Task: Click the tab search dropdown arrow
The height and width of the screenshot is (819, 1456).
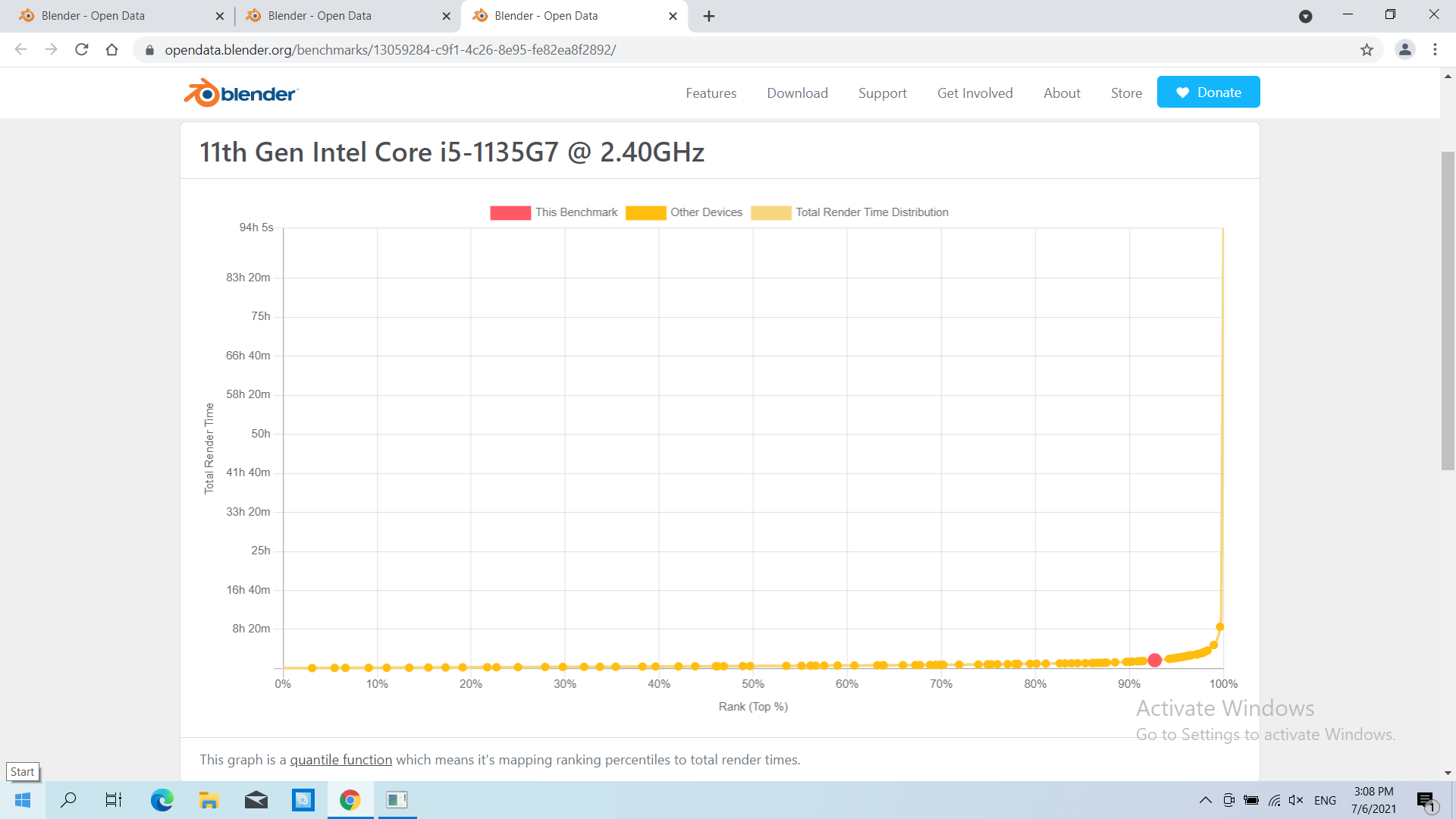Action: coord(1306,16)
